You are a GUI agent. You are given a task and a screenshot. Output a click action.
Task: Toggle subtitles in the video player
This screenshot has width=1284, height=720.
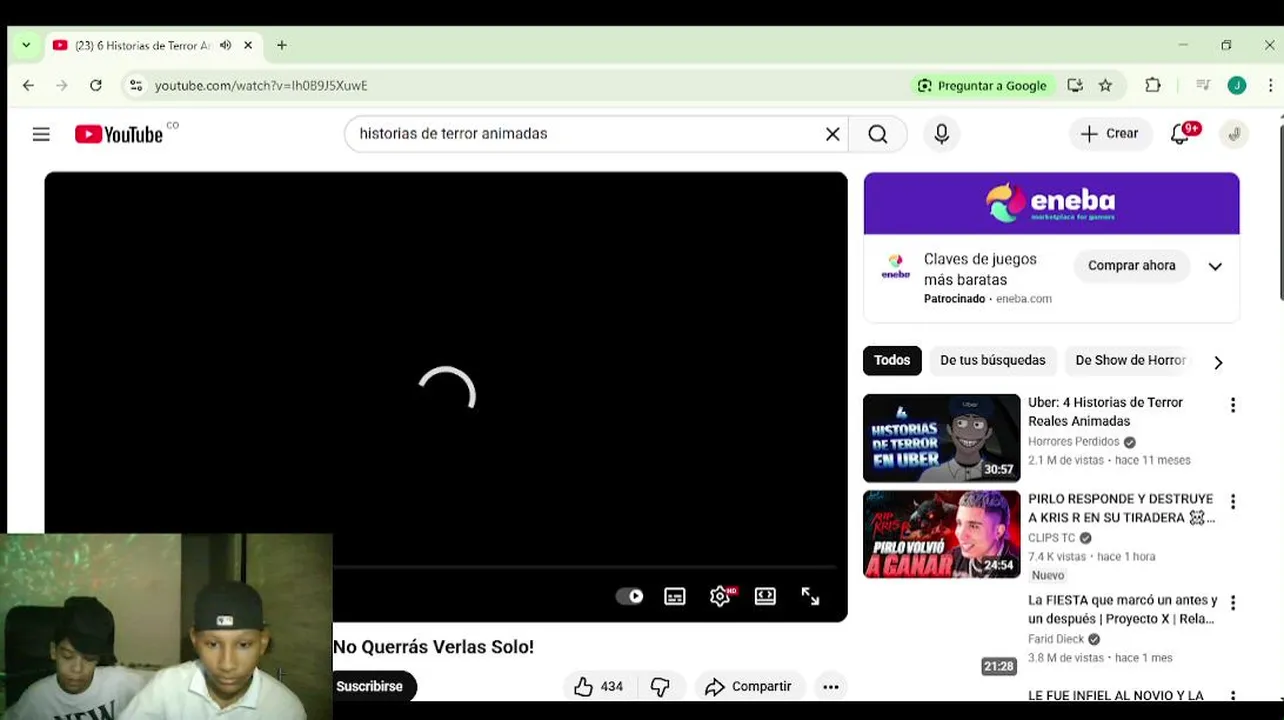click(675, 596)
